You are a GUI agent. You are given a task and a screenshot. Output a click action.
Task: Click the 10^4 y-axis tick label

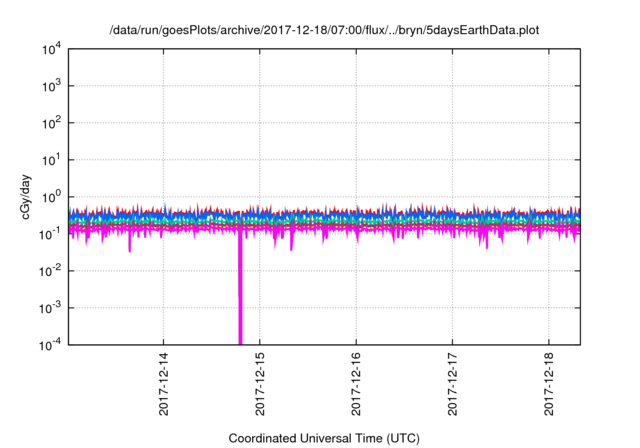51,50
